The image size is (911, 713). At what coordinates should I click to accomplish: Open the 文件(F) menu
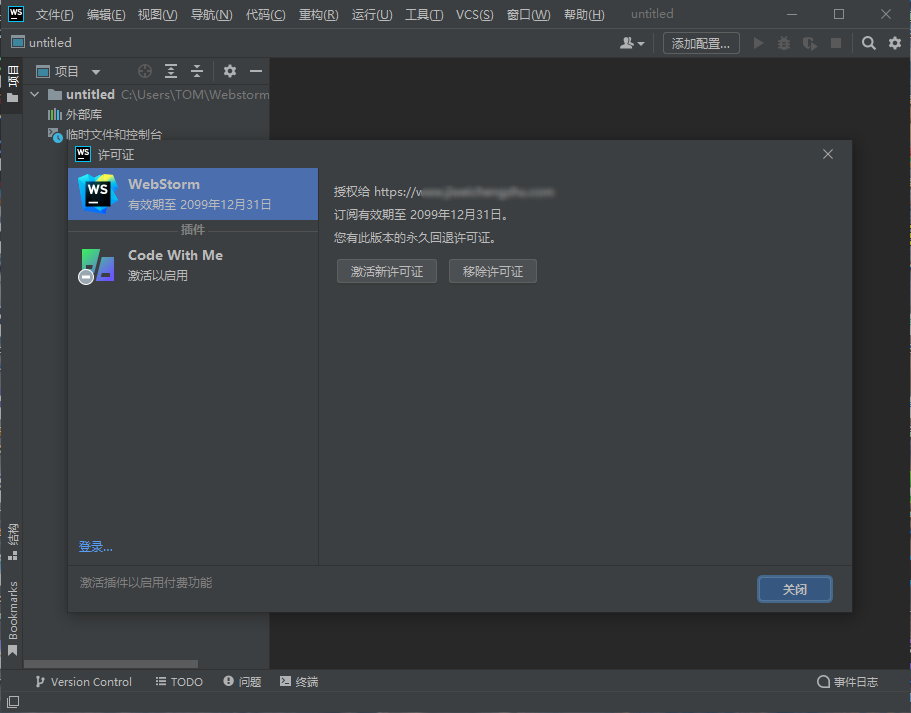55,15
